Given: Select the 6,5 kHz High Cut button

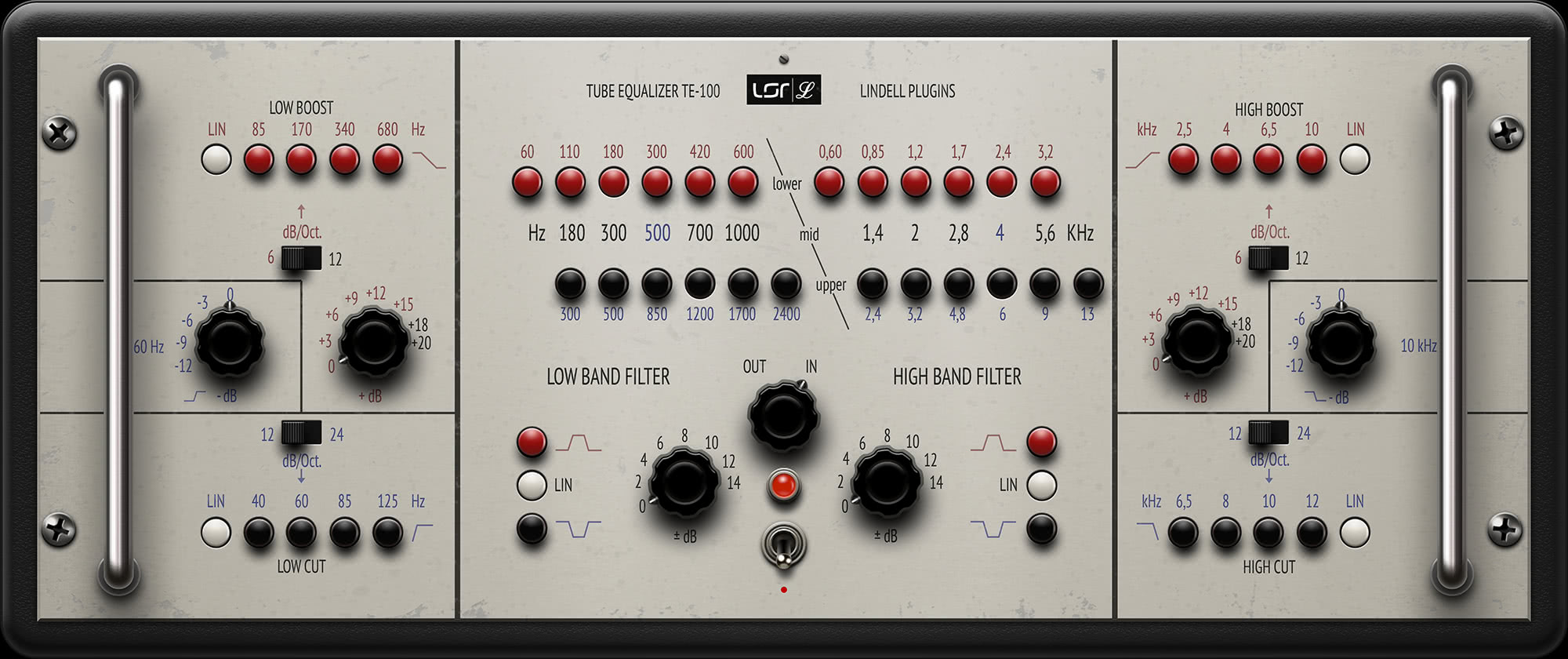Looking at the screenshot, I should tap(1183, 533).
